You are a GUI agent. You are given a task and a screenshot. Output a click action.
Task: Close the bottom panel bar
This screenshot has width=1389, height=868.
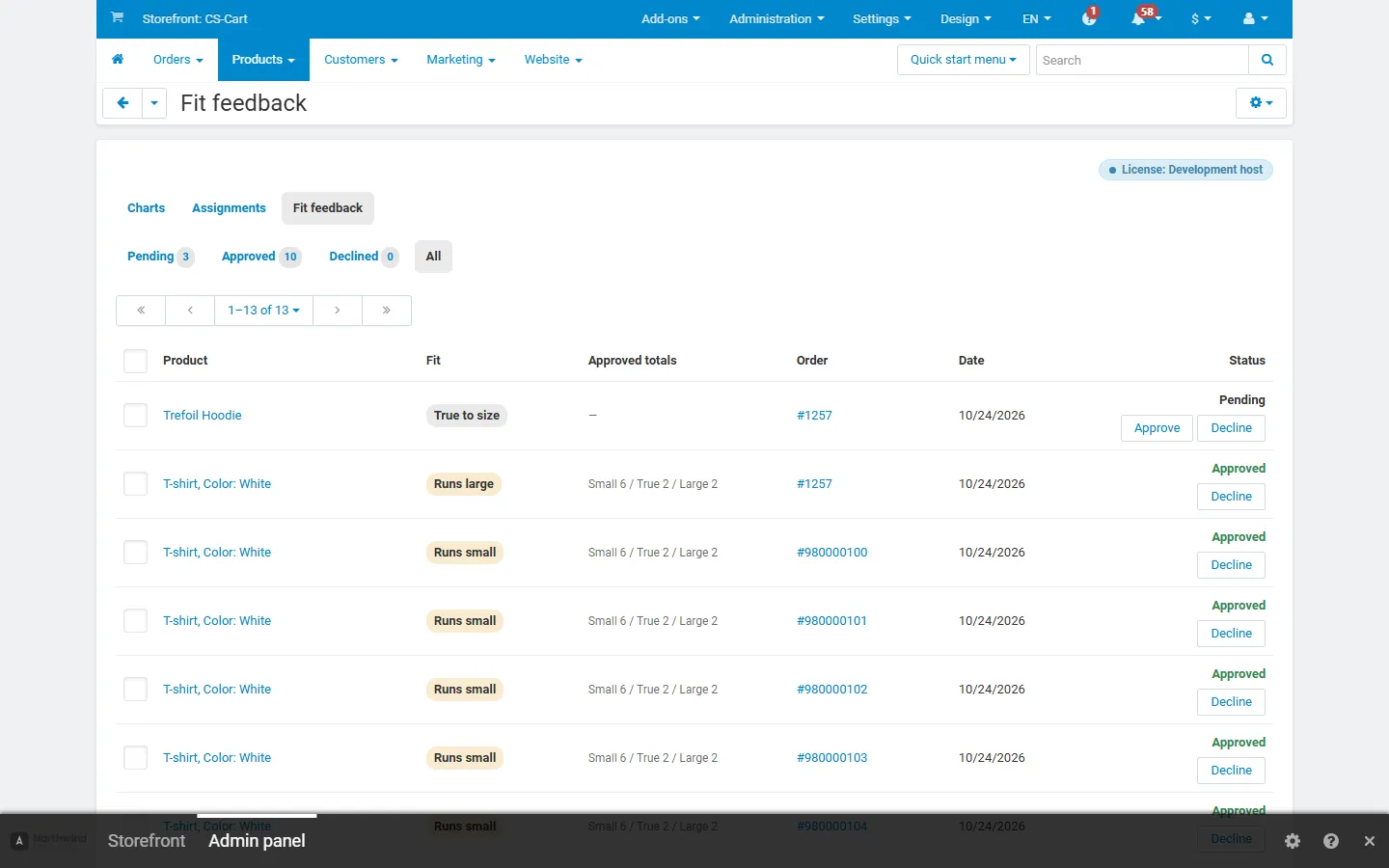point(1370,841)
